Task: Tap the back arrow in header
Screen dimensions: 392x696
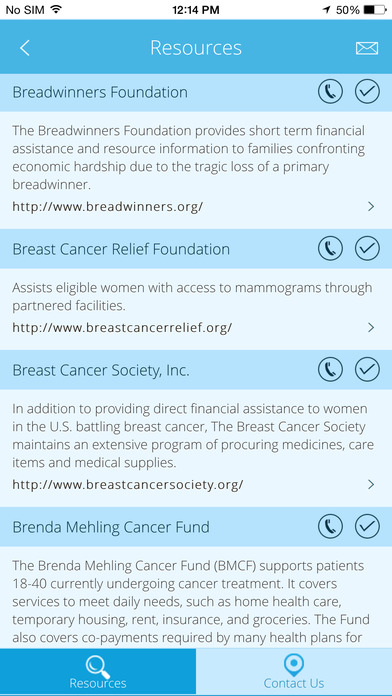Action: pyautogui.click(x=25, y=48)
